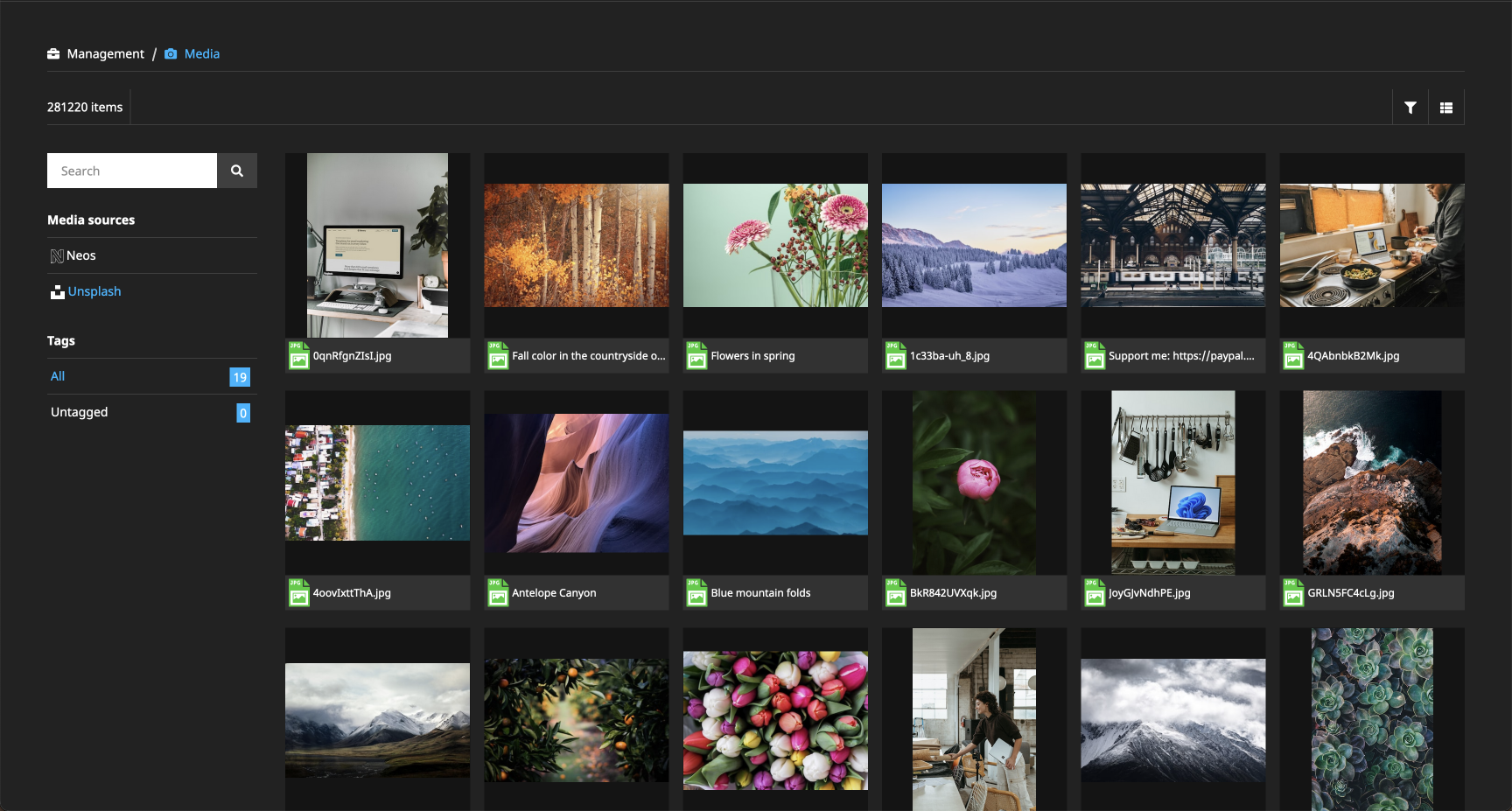Click JPG icon beside Flowers in spring
This screenshot has height=811, width=1512.
696,356
